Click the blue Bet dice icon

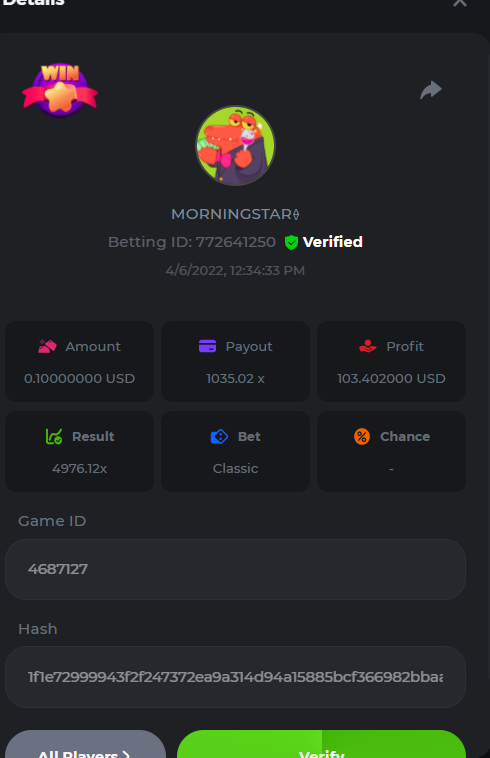(x=219, y=437)
